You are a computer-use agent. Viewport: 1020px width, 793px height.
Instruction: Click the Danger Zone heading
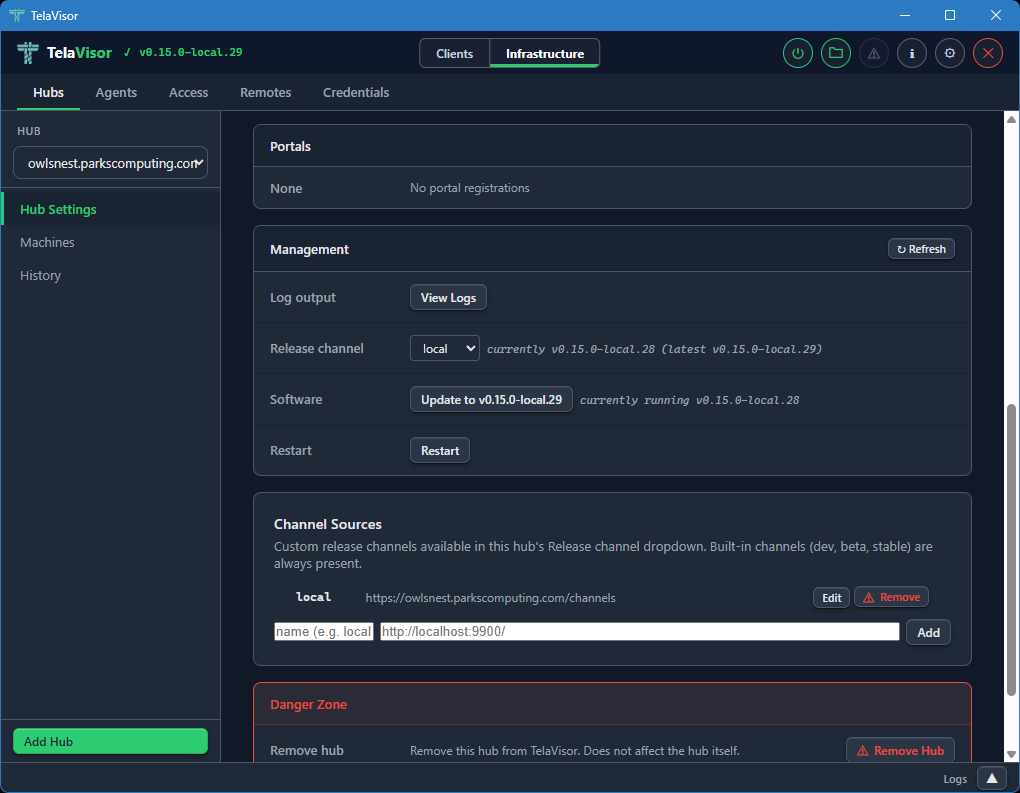(308, 705)
